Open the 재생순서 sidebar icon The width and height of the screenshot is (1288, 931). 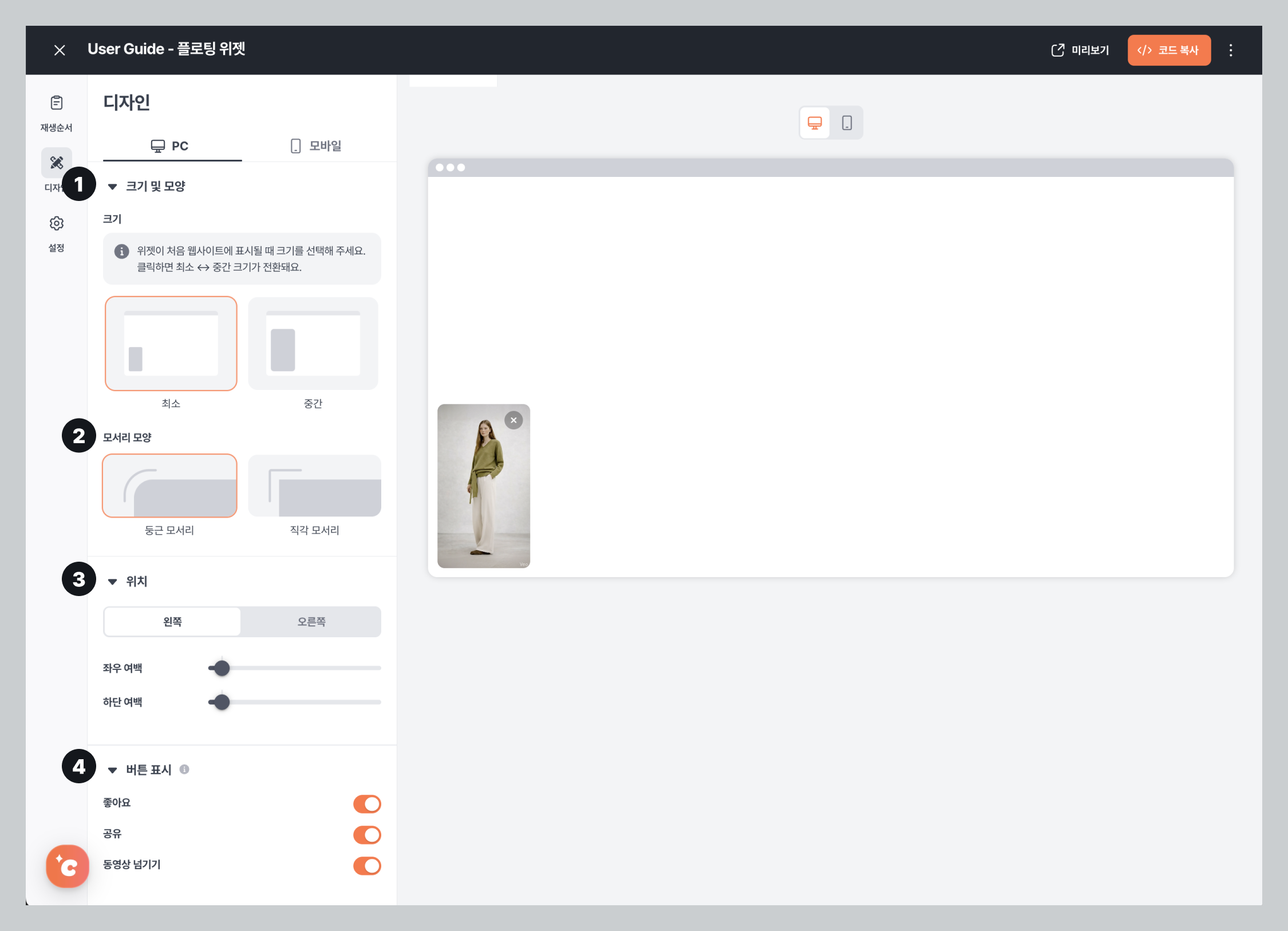point(56,103)
